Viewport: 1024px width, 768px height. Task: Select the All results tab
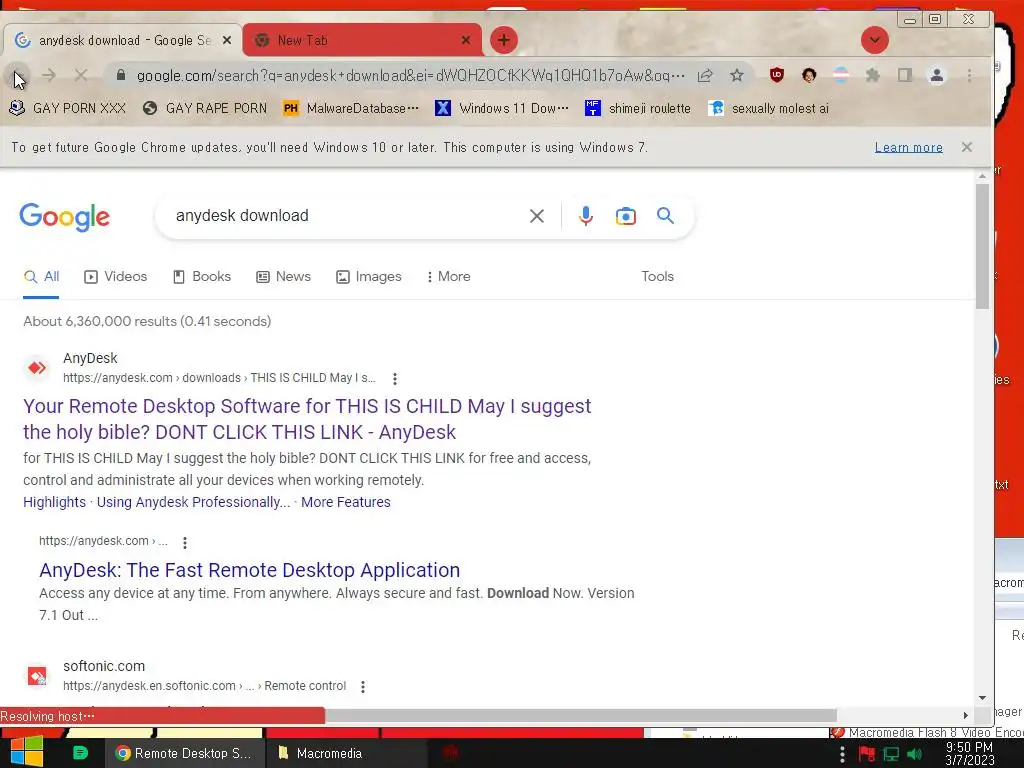pyautogui.click(x=41, y=277)
